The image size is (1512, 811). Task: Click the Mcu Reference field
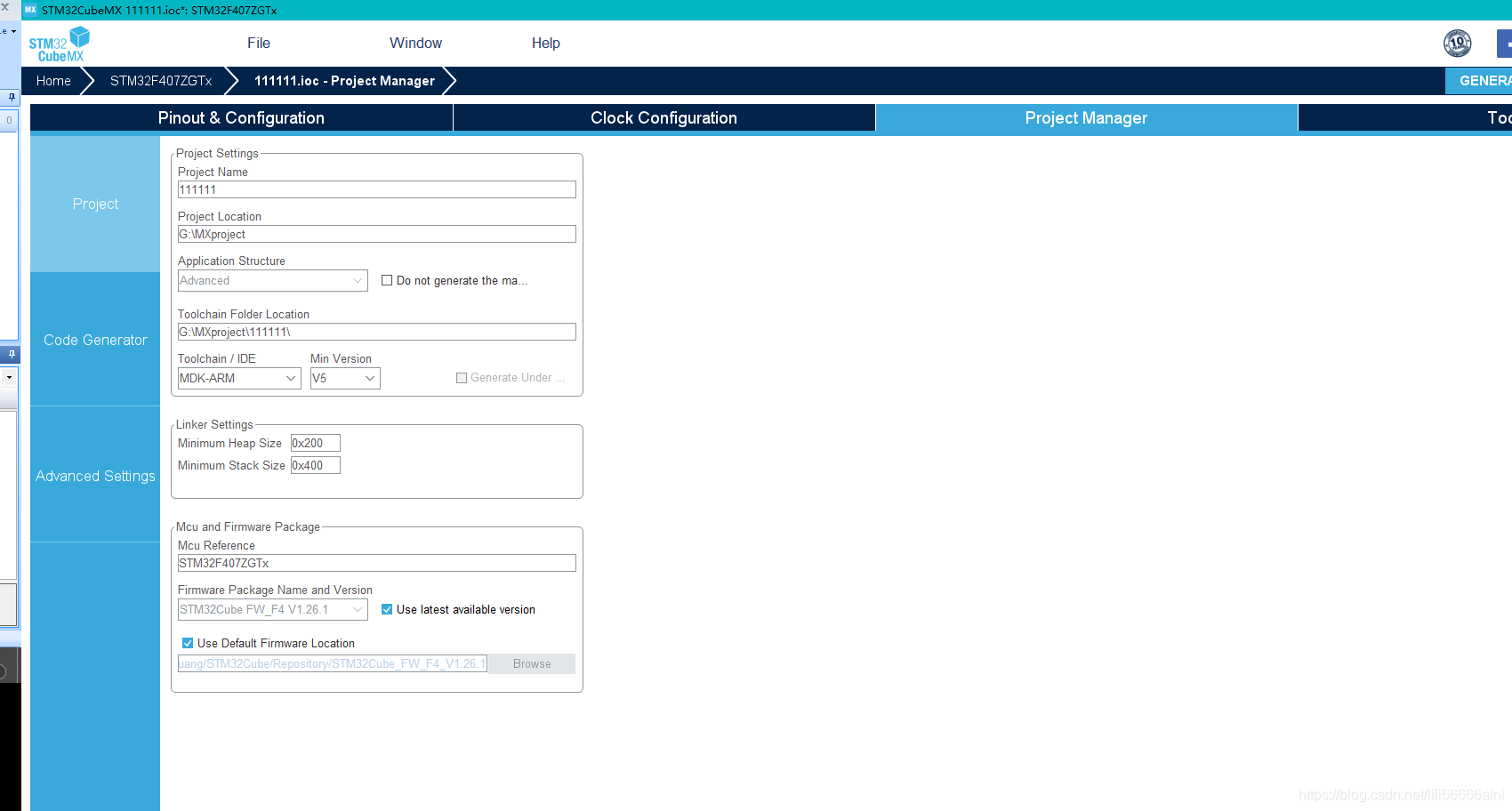point(377,563)
